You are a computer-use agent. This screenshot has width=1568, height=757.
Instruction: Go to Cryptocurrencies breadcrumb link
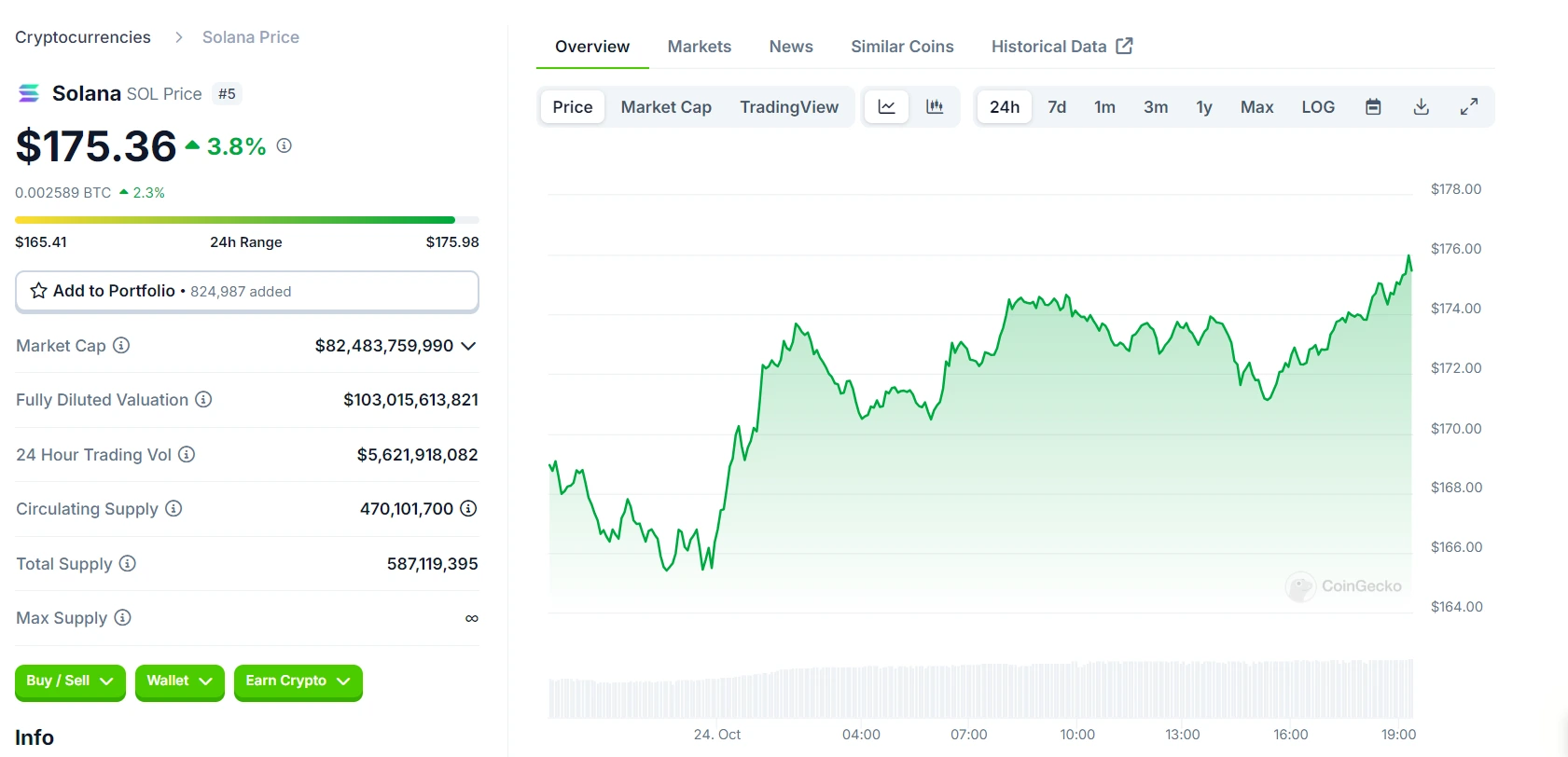click(83, 37)
